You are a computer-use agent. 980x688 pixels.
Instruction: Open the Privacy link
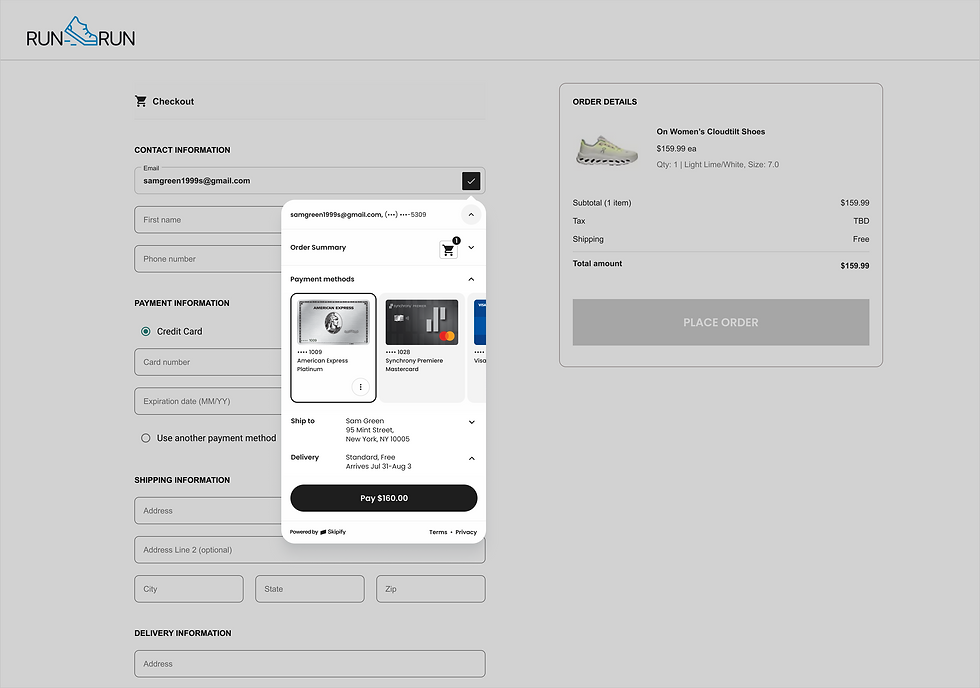coord(466,532)
